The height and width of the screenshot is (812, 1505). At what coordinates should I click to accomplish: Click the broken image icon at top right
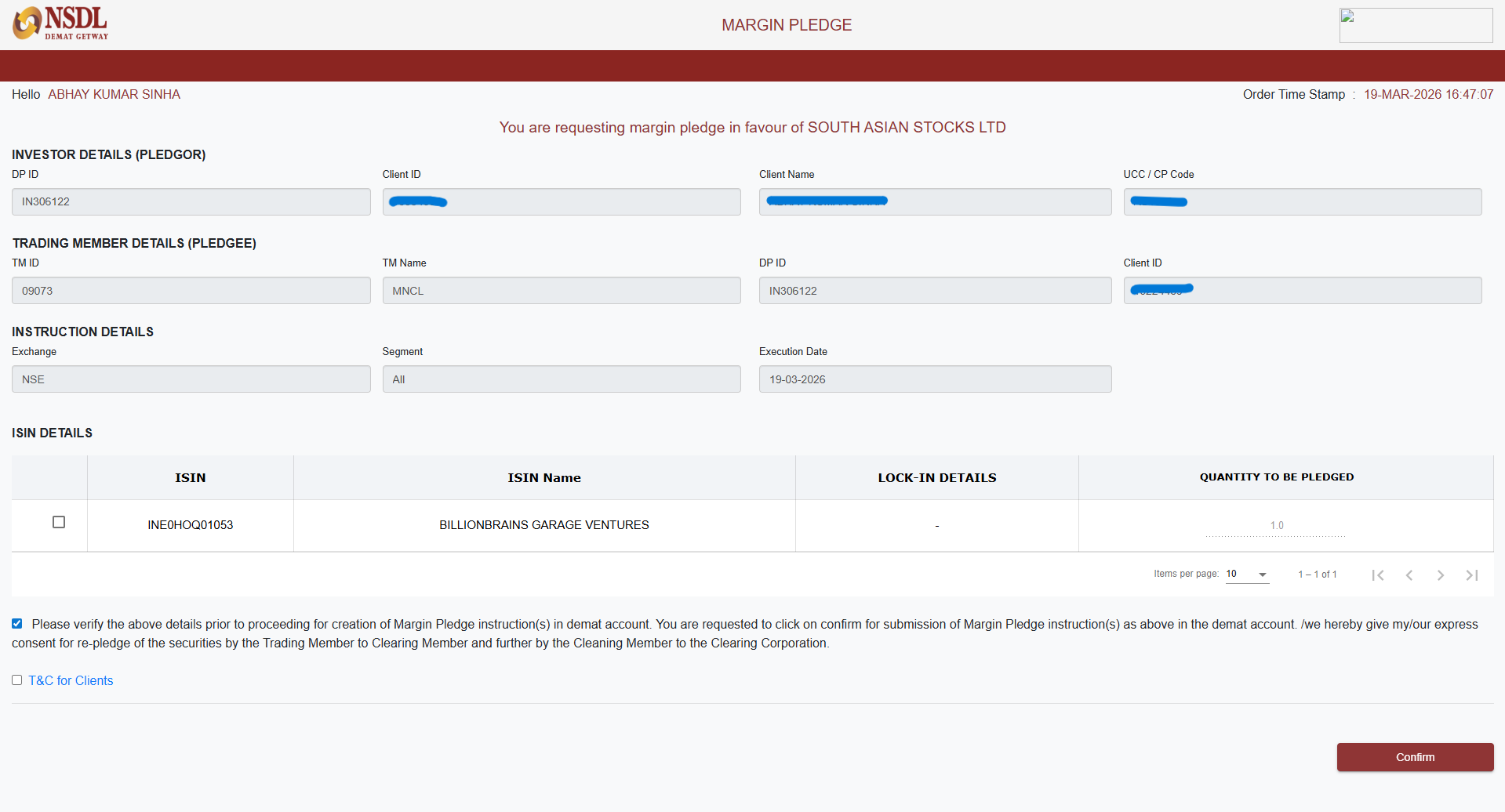point(1347,16)
